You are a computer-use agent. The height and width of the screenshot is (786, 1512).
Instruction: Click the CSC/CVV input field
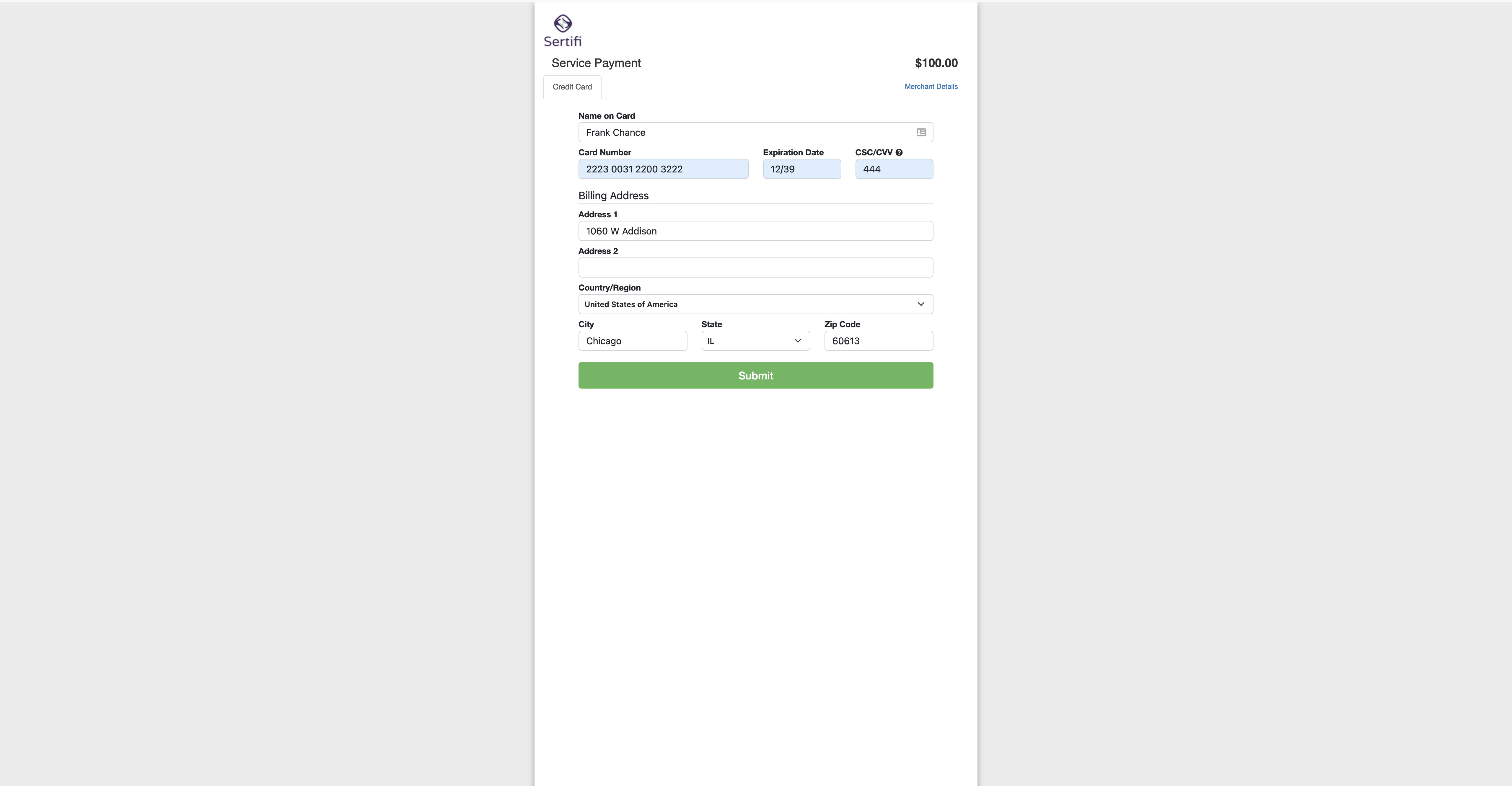point(894,169)
